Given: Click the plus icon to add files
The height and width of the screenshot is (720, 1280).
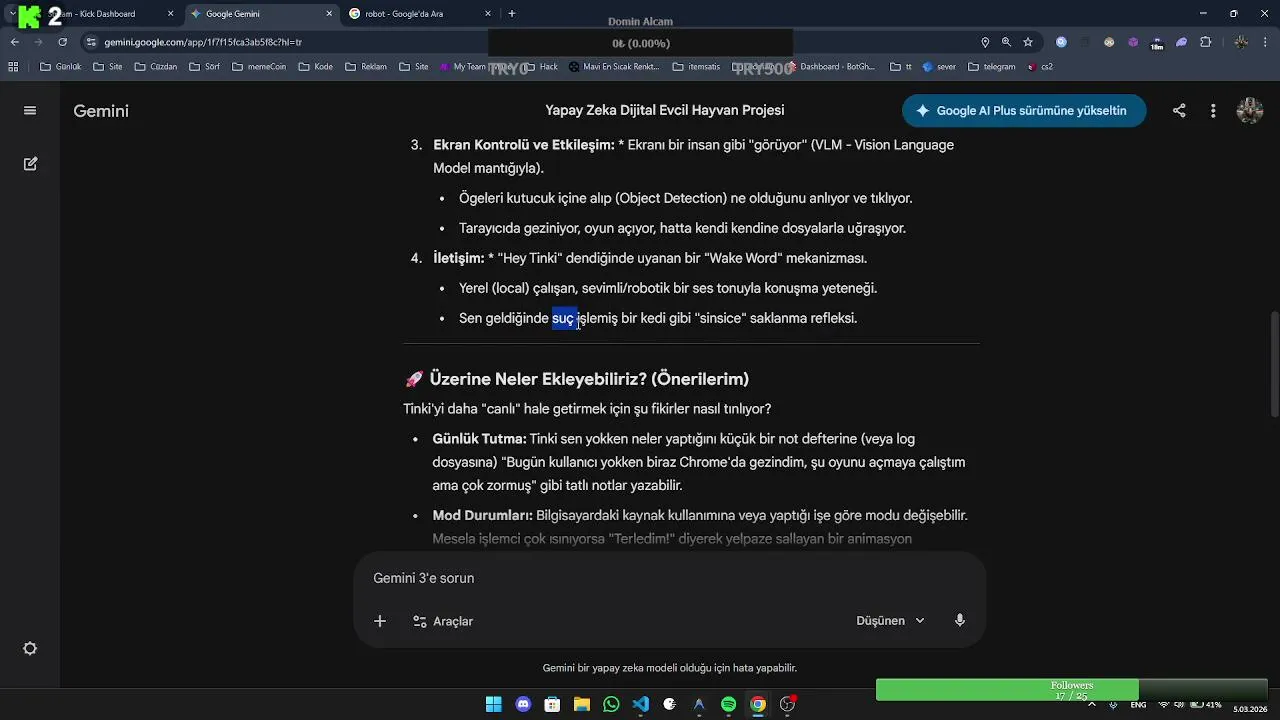Looking at the screenshot, I should click(x=380, y=621).
